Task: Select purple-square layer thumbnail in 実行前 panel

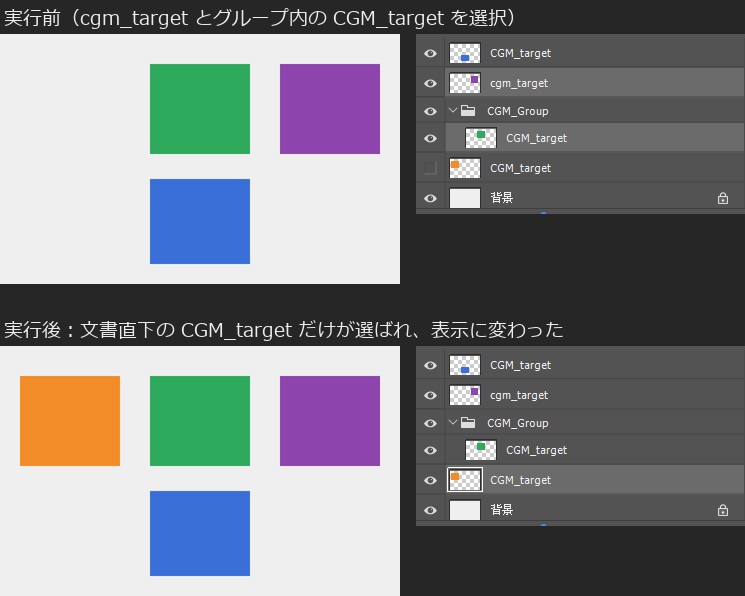Action: click(465, 83)
